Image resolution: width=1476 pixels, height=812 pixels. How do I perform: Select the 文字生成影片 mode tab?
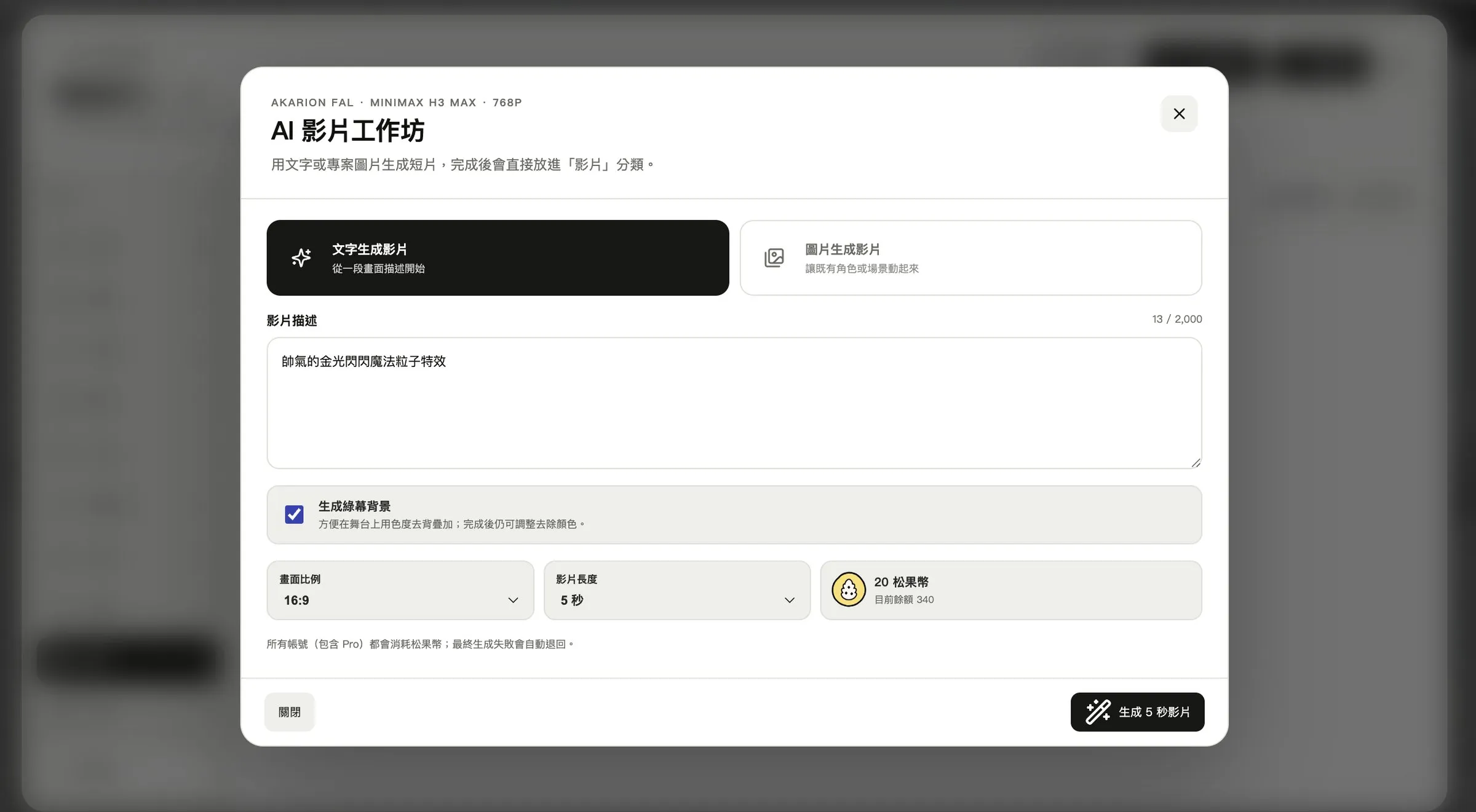tap(498, 258)
